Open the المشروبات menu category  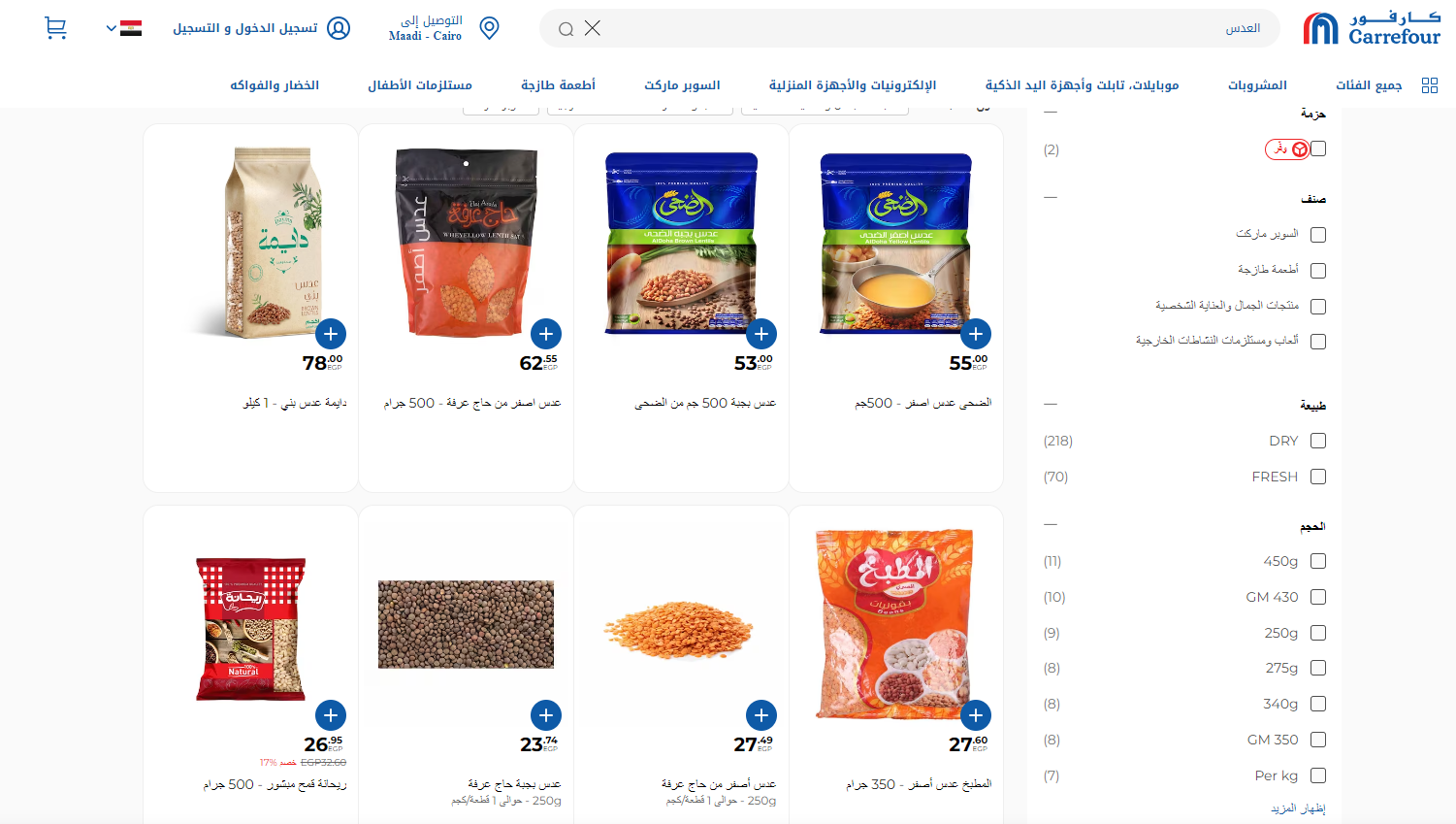[x=1257, y=85]
